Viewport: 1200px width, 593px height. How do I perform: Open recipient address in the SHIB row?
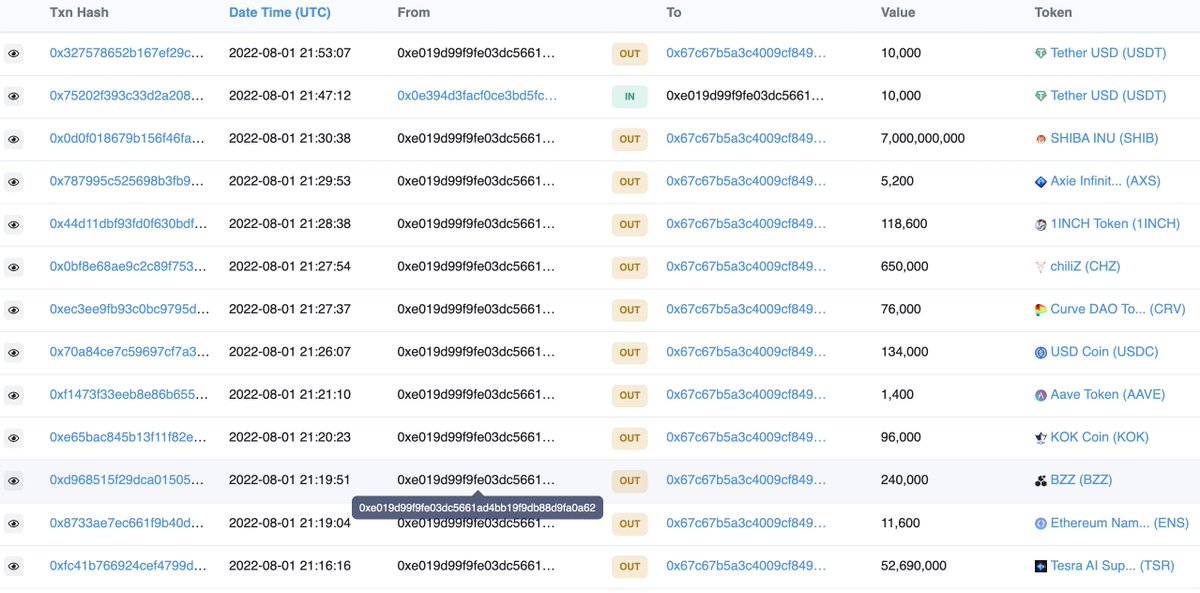click(746, 139)
